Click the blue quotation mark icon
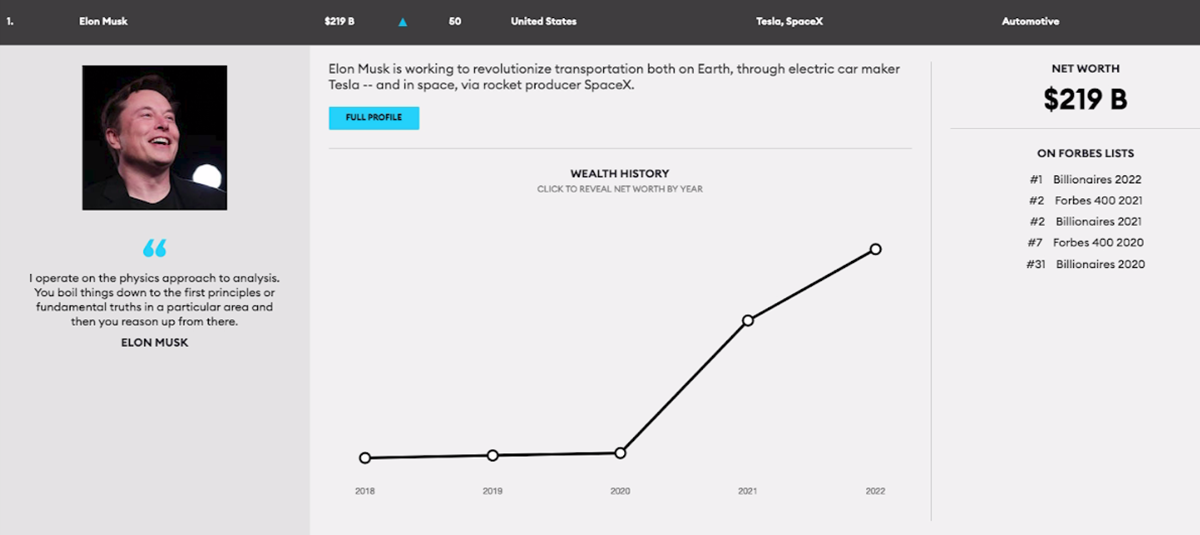The width and height of the screenshot is (1200, 535). click(x=154, y=248)
